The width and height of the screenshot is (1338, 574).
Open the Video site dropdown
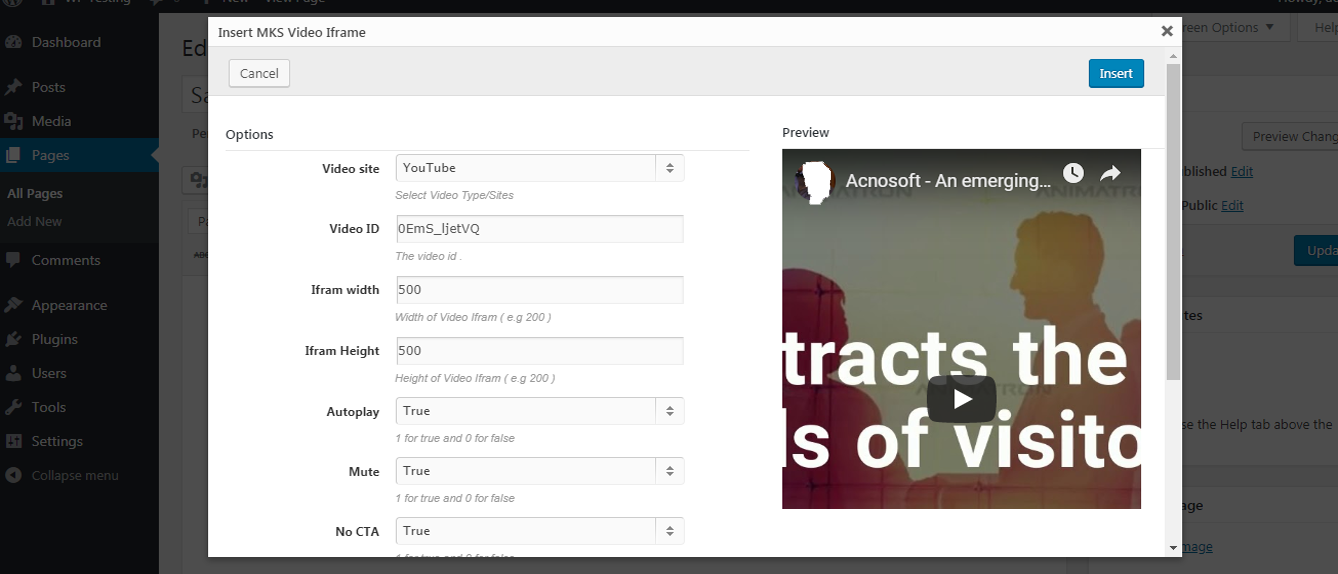(540, 168)
